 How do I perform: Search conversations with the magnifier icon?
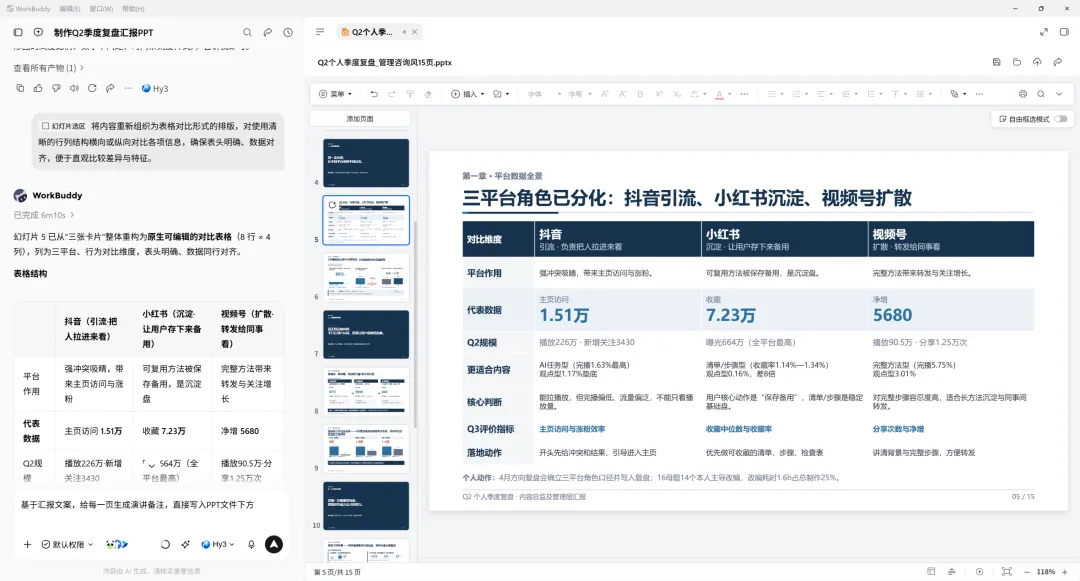(x=247, y=32)
